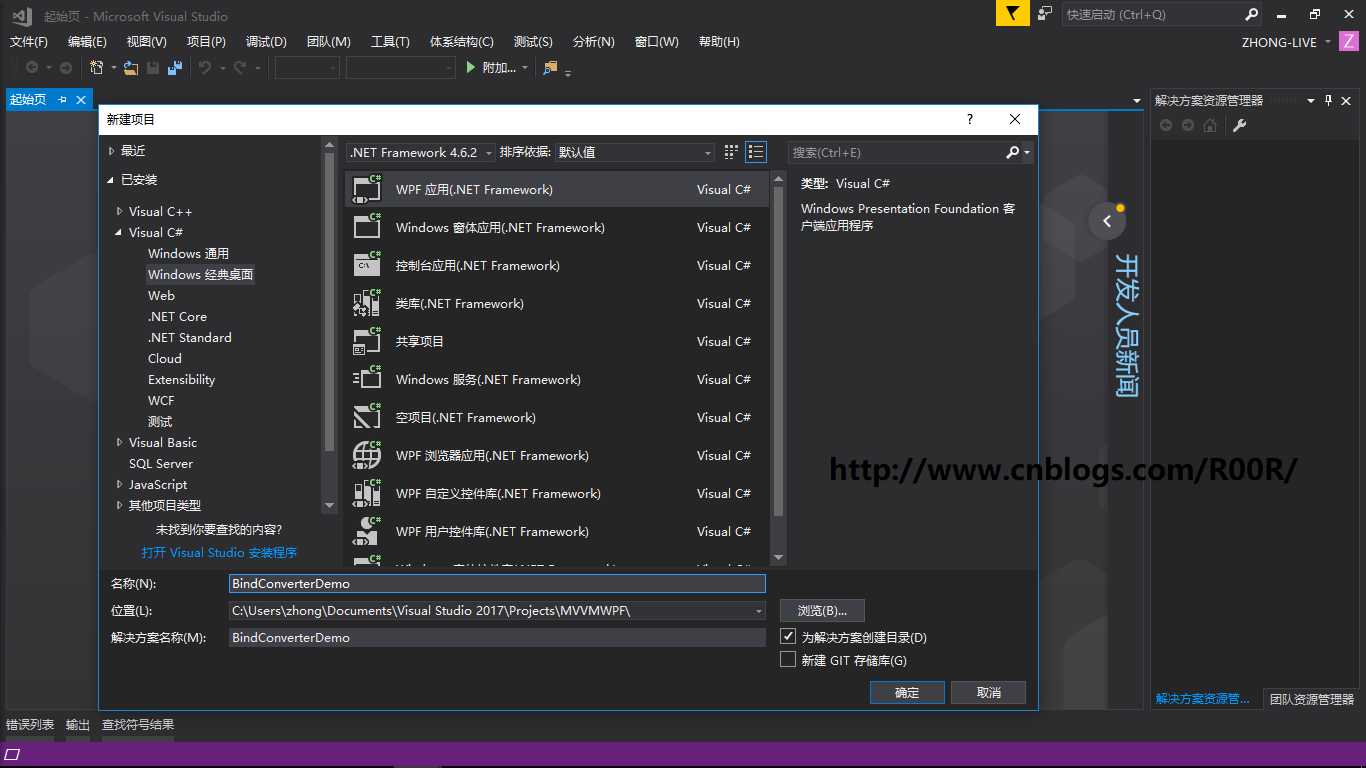Image resolution: width=1366 pixels, height=768 pixels.
Task: Click the Find in Files toolbar icon
Action: (x=550, y=67)
